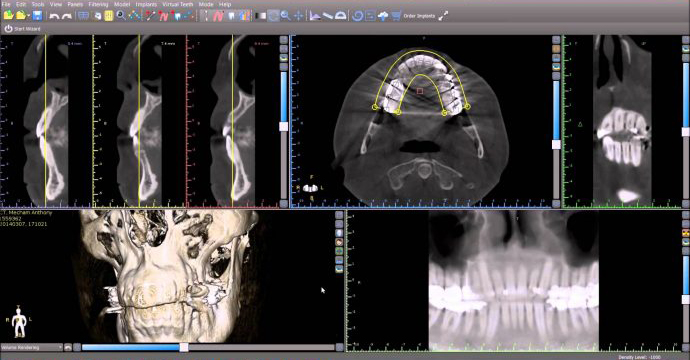
Task: Select the ruler distance measurement tool
Action: (x=328, y=16)
